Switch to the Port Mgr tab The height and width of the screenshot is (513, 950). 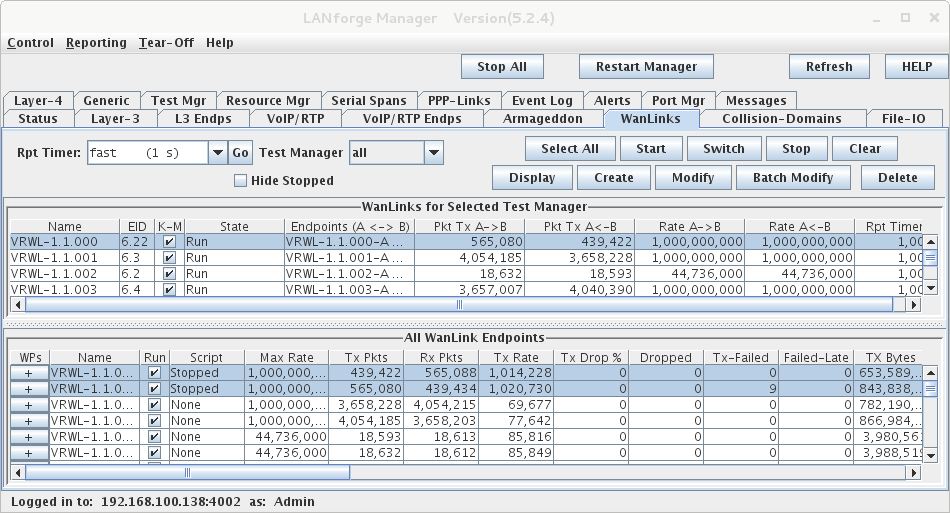[679, 101]
